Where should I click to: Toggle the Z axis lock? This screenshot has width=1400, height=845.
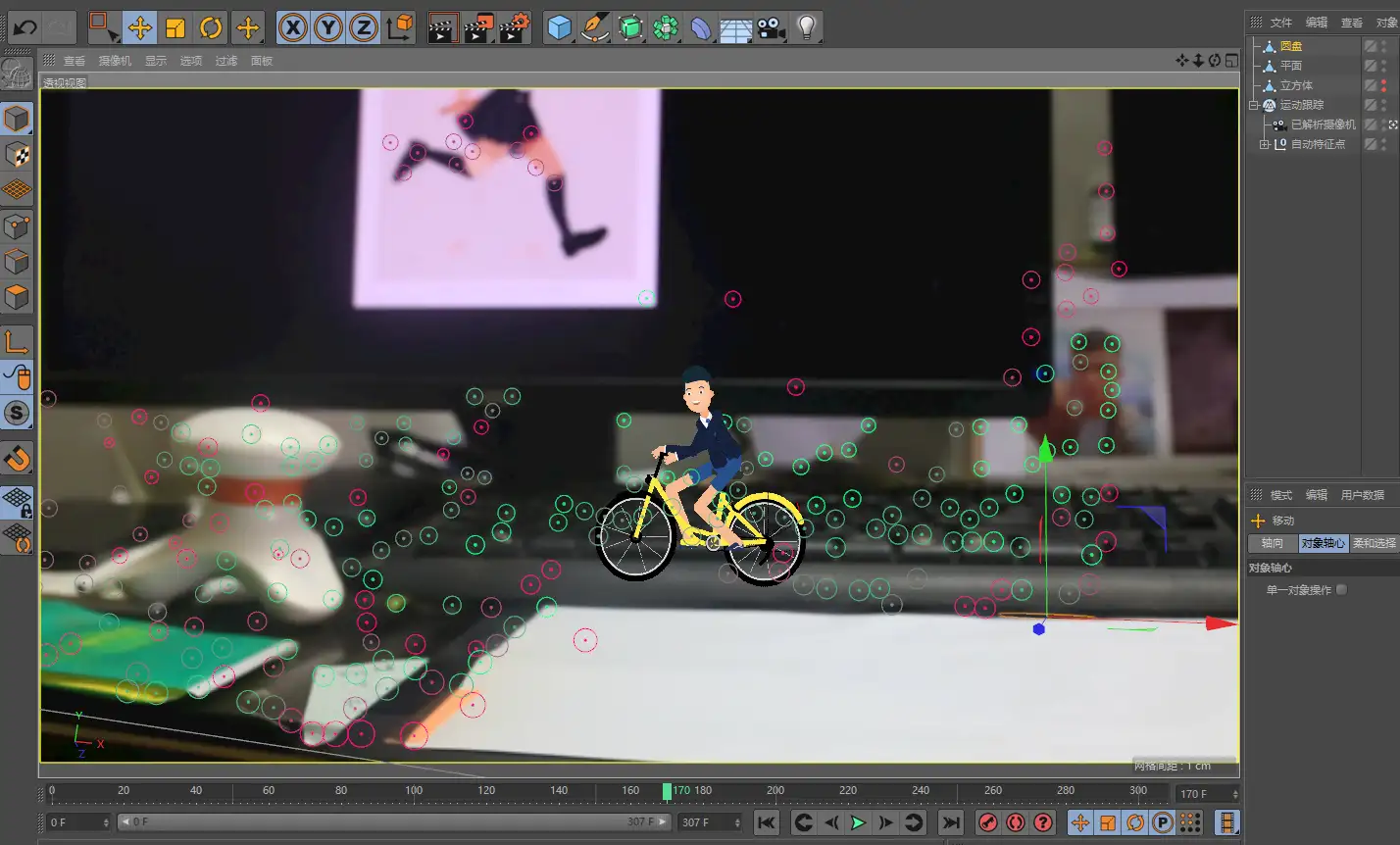(x=363, y=27)
